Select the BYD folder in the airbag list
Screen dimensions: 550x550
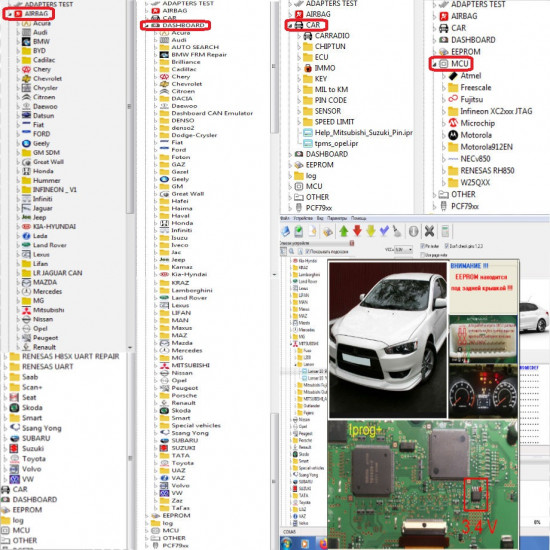click(x=26, y=51)
